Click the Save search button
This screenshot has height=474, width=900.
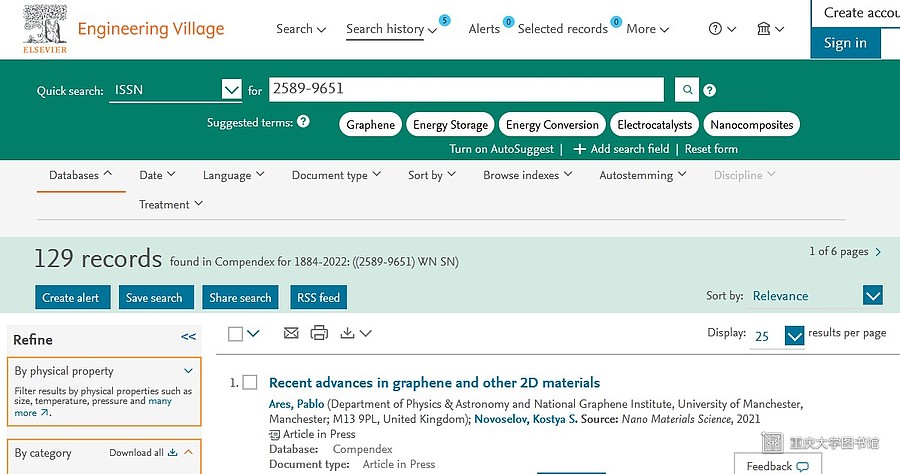156,297
